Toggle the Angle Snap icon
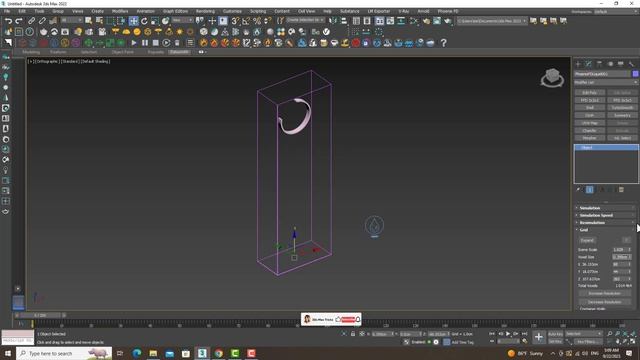 (x=246, y=21)
